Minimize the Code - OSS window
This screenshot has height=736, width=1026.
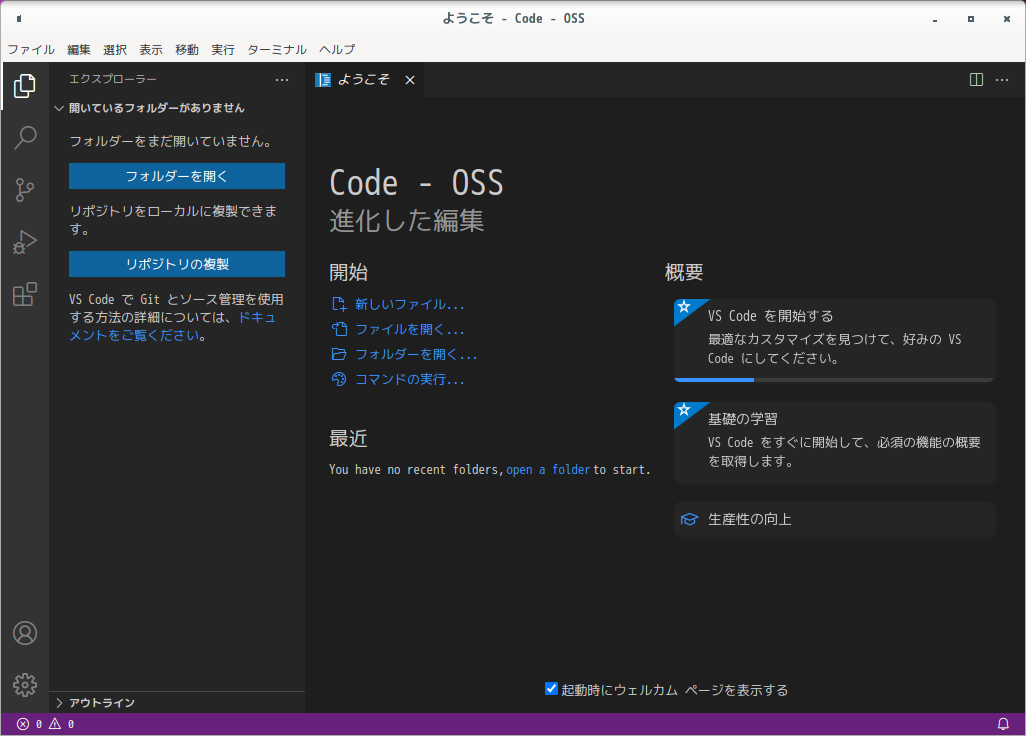(935, 19)
